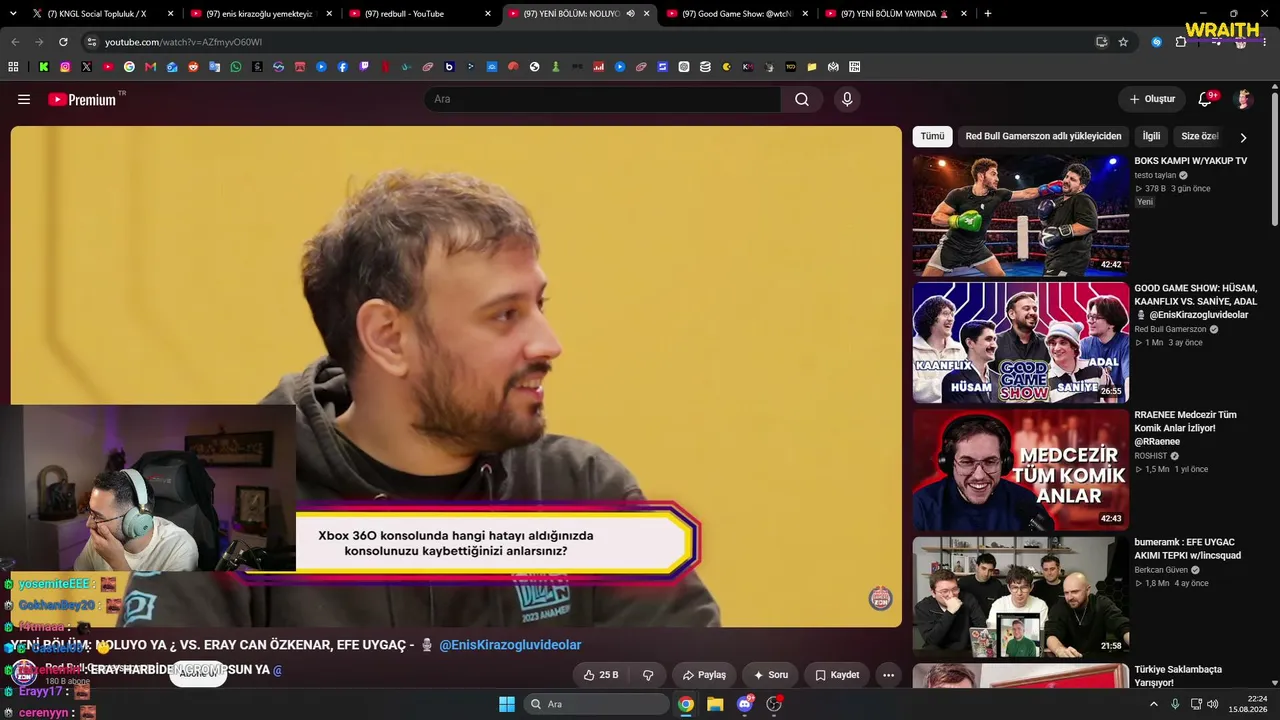Open the Reddit bookmark
Screen dimensions: 1280x720
click(193, 67)
